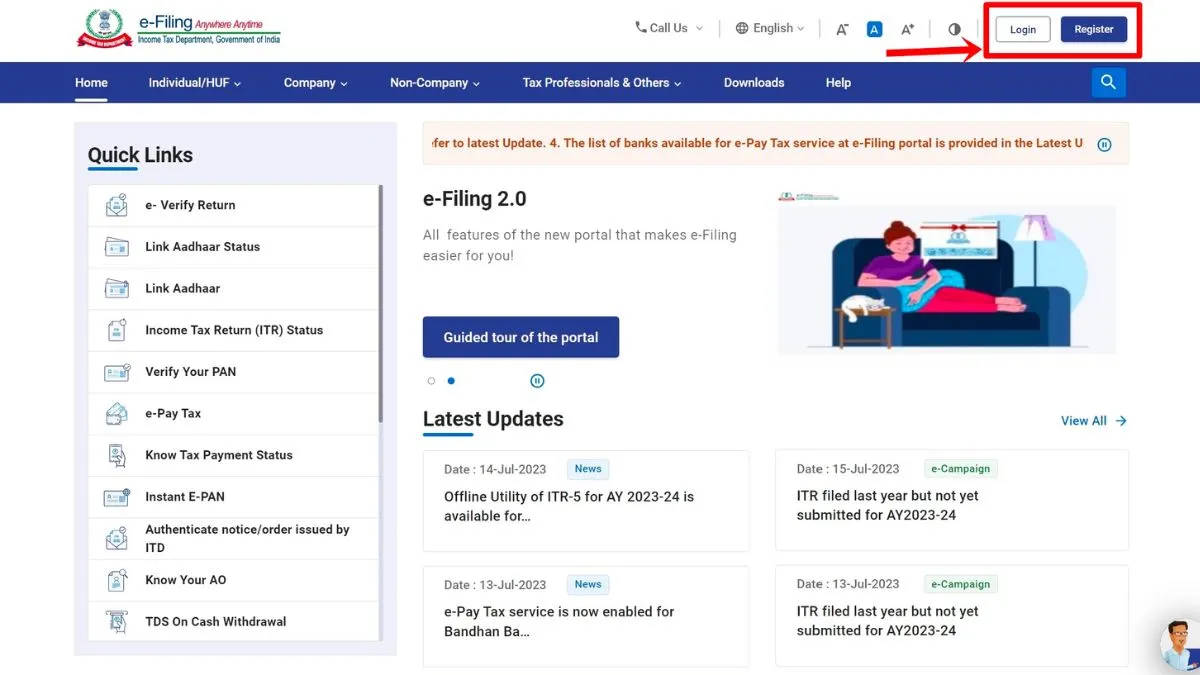Click the Verify Your PAN icon
This screenshot has width=1200, height=675.
point(117,372)
